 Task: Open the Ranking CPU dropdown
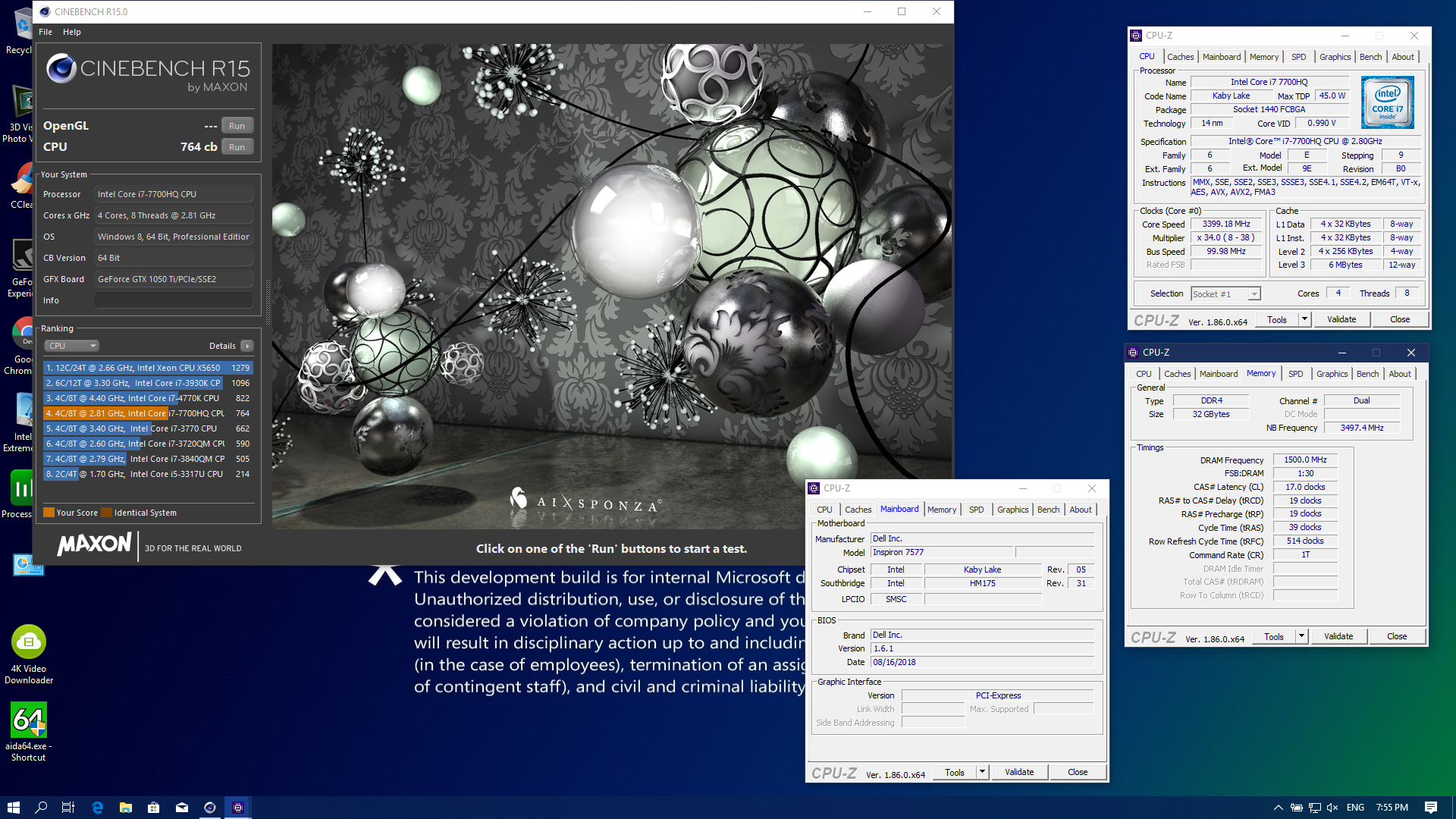[x=72, y=346]
